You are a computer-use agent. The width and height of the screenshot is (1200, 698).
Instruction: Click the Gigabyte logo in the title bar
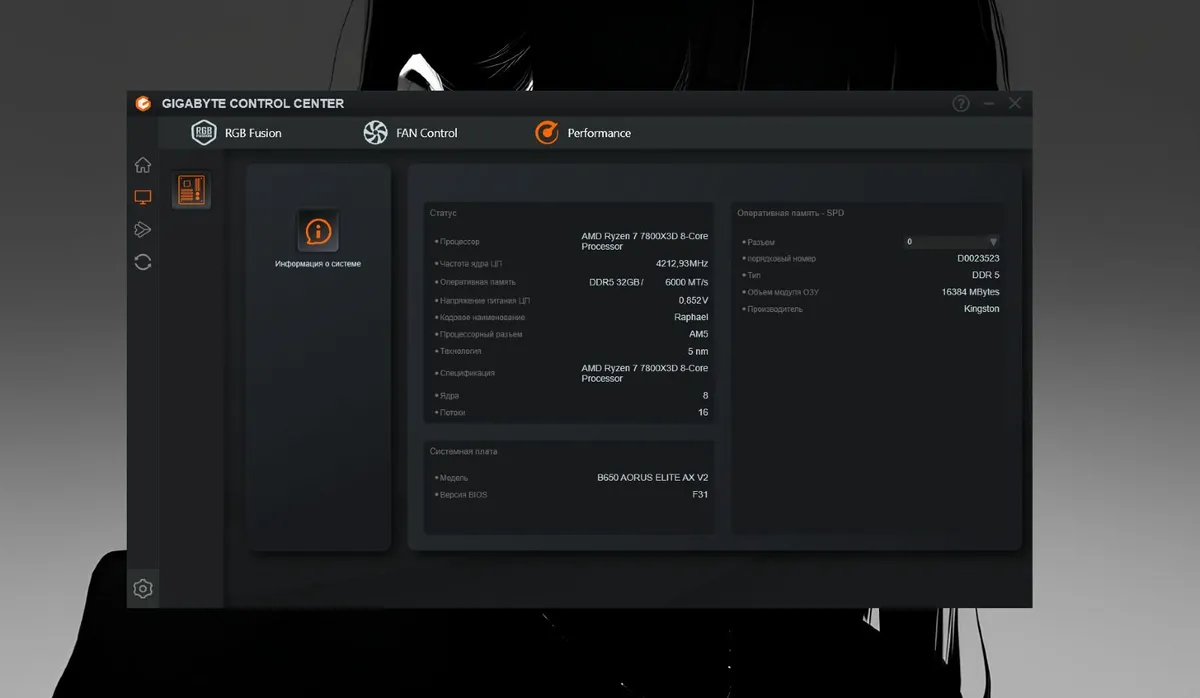pyautogui.click(x=144, y=103)
